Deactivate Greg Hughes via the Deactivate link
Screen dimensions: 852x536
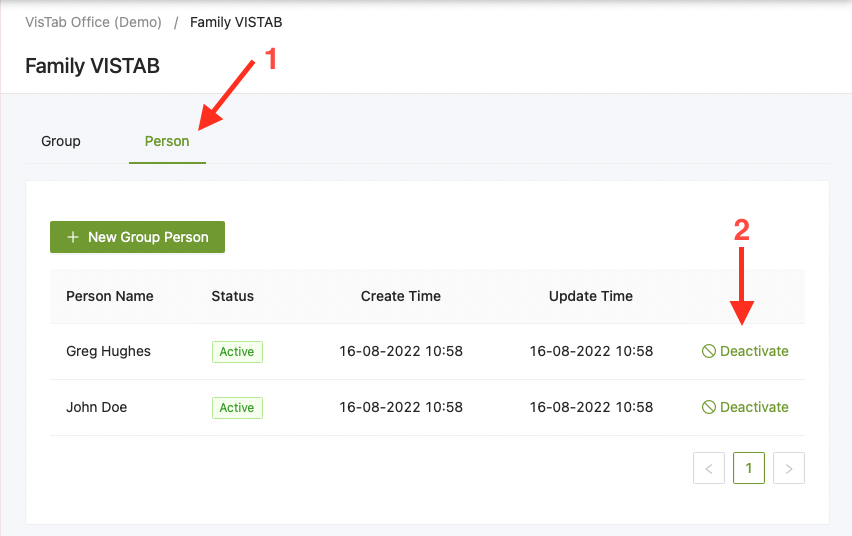pyautogui.click(x=754, y=351)
